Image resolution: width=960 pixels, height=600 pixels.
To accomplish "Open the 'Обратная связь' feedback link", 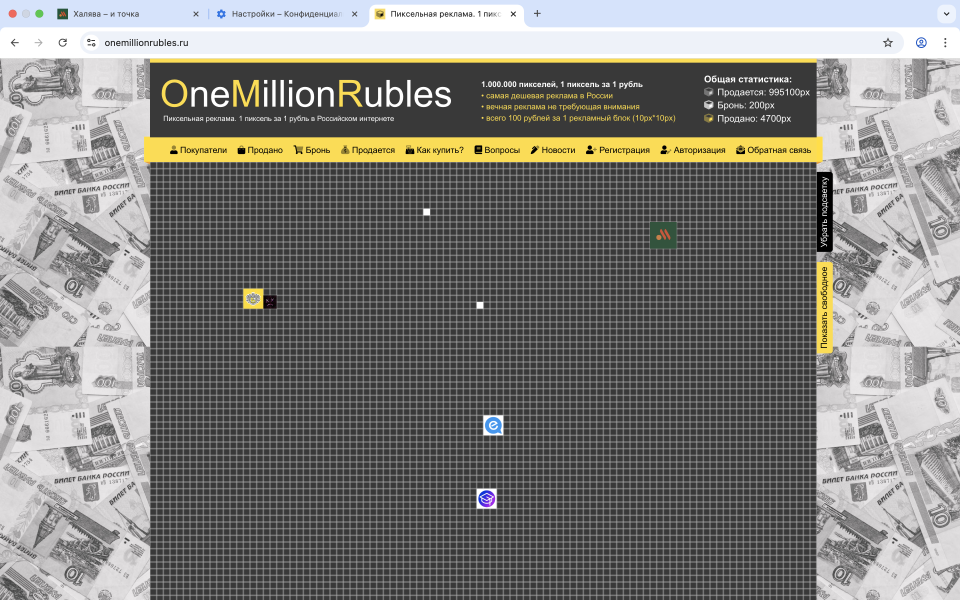I will [x=773, y=150].
